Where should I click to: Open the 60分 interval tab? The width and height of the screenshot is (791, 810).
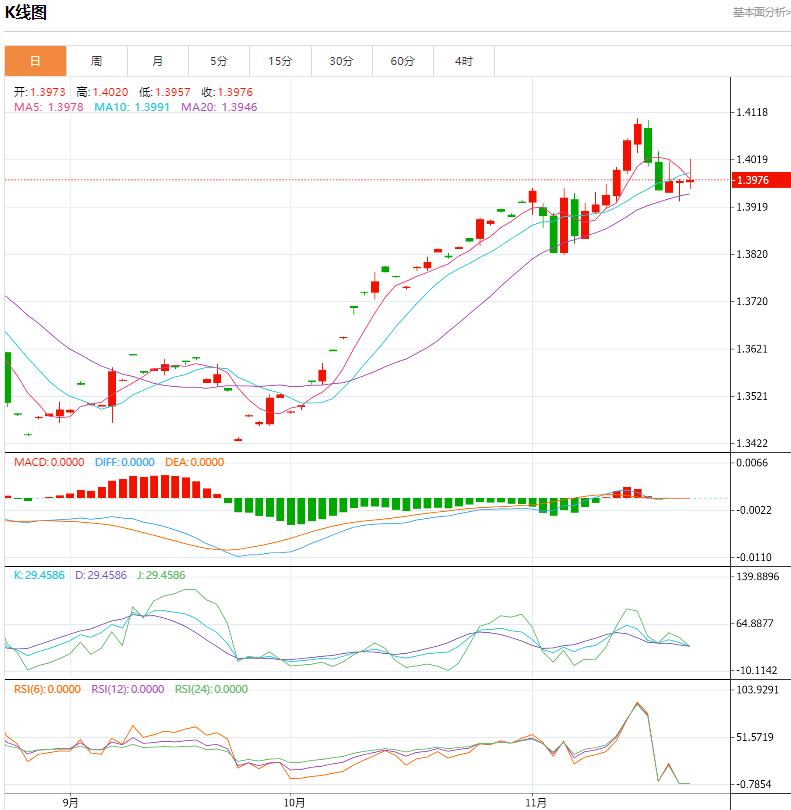pyautogui.click(x=403, y=61)
